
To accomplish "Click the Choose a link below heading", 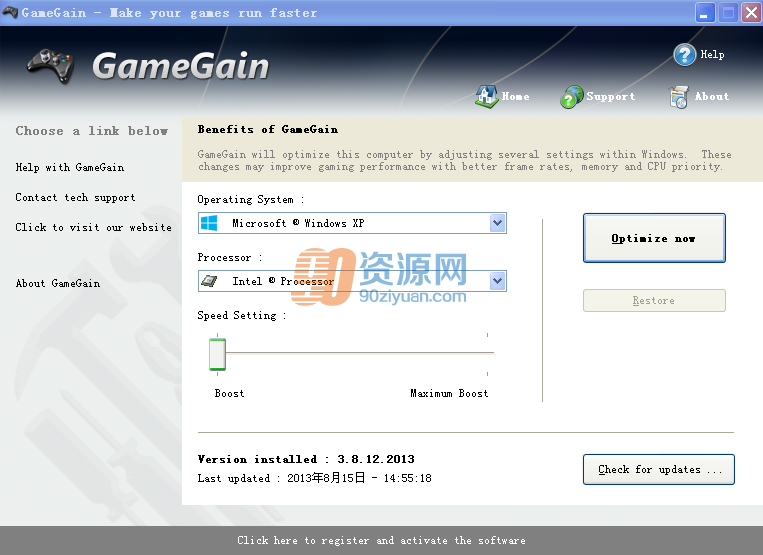I will pos(92,131).
